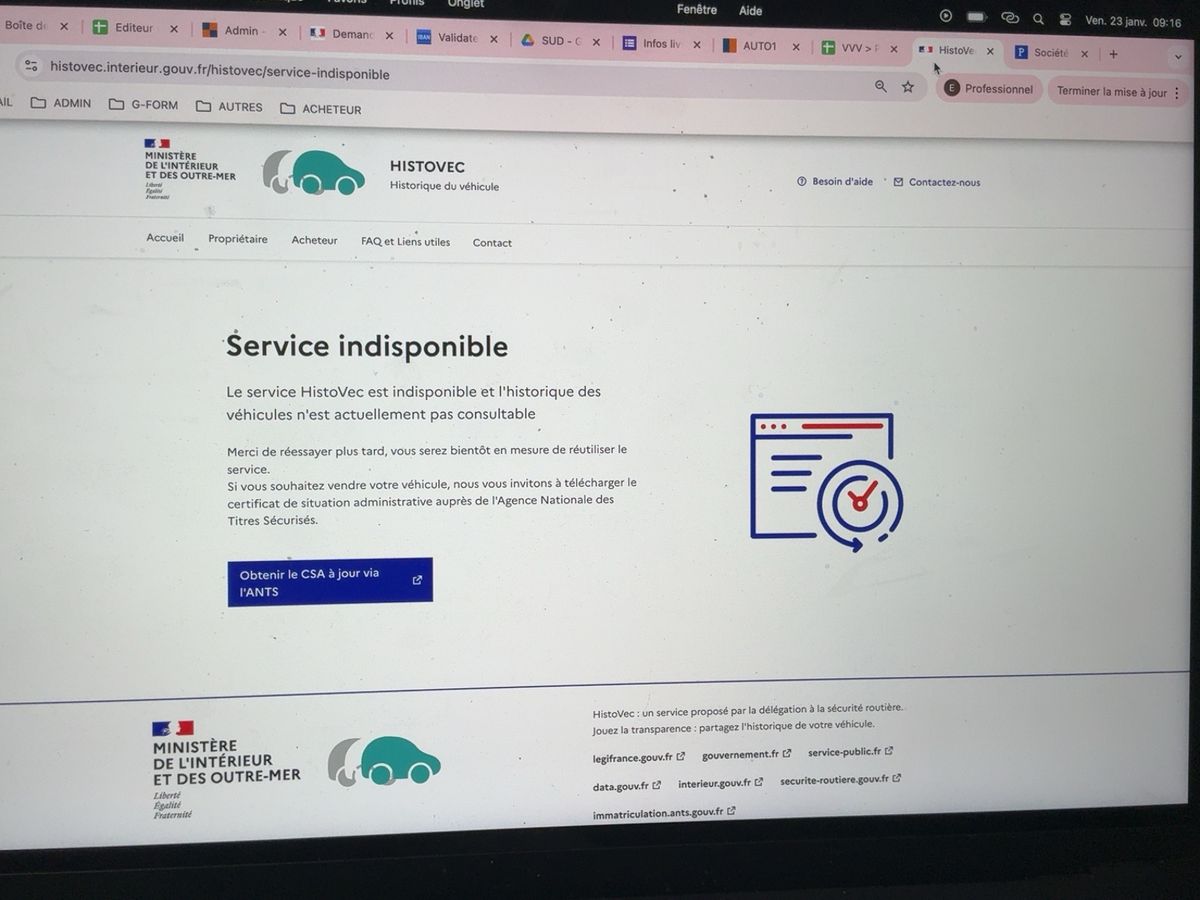This screenshot has height=900, width=1200.
Task: Expand the tab search dropdown arrow
Action: [x=1177, y=57]
